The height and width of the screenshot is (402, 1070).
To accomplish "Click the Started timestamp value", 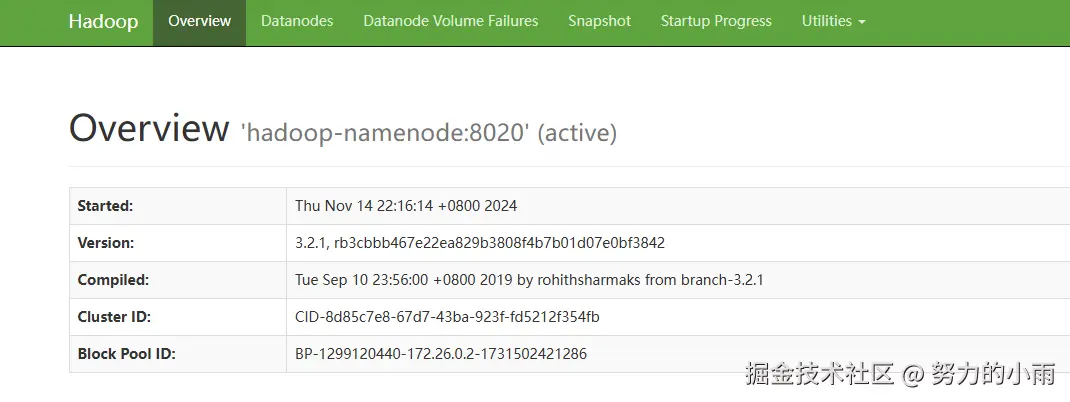I will coord(406,206).
